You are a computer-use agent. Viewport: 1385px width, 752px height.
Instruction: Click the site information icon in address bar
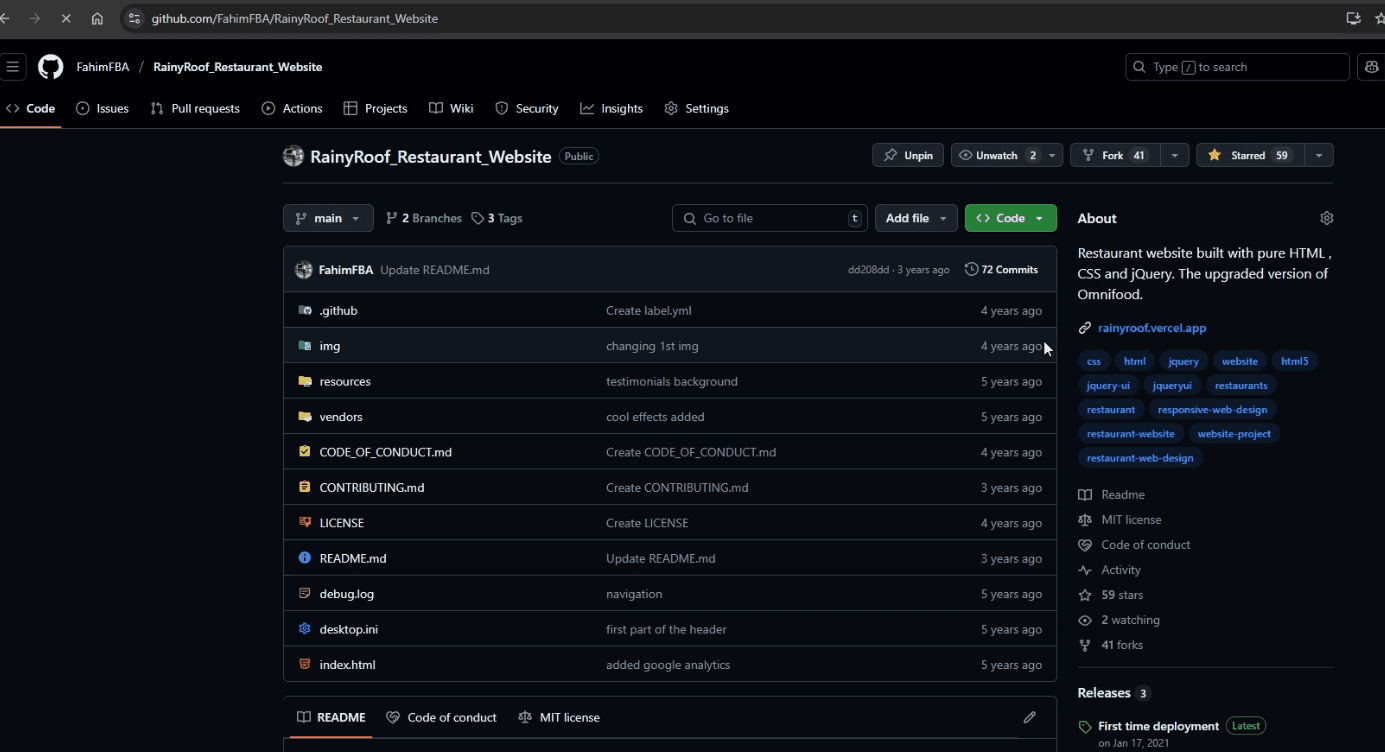[x=135, y=18]
